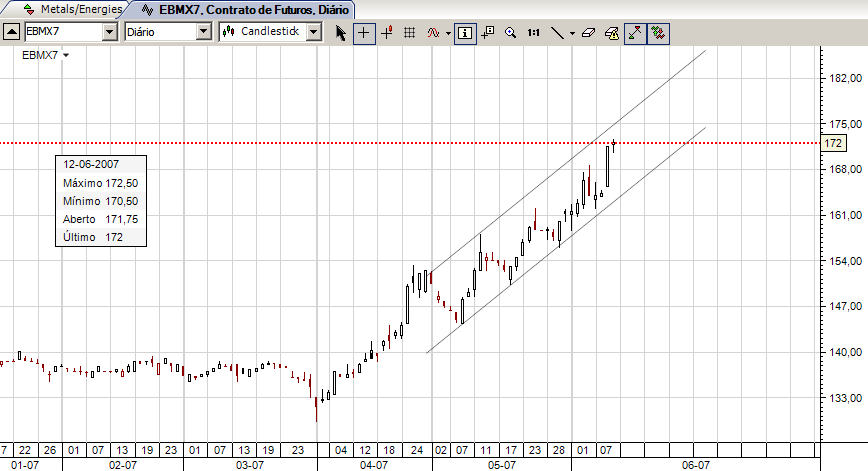Image resolution: width=868 pixels, height=471 pixels.
Task: Expand the indicators icon dropdown arrow
Action: point(448,33)
